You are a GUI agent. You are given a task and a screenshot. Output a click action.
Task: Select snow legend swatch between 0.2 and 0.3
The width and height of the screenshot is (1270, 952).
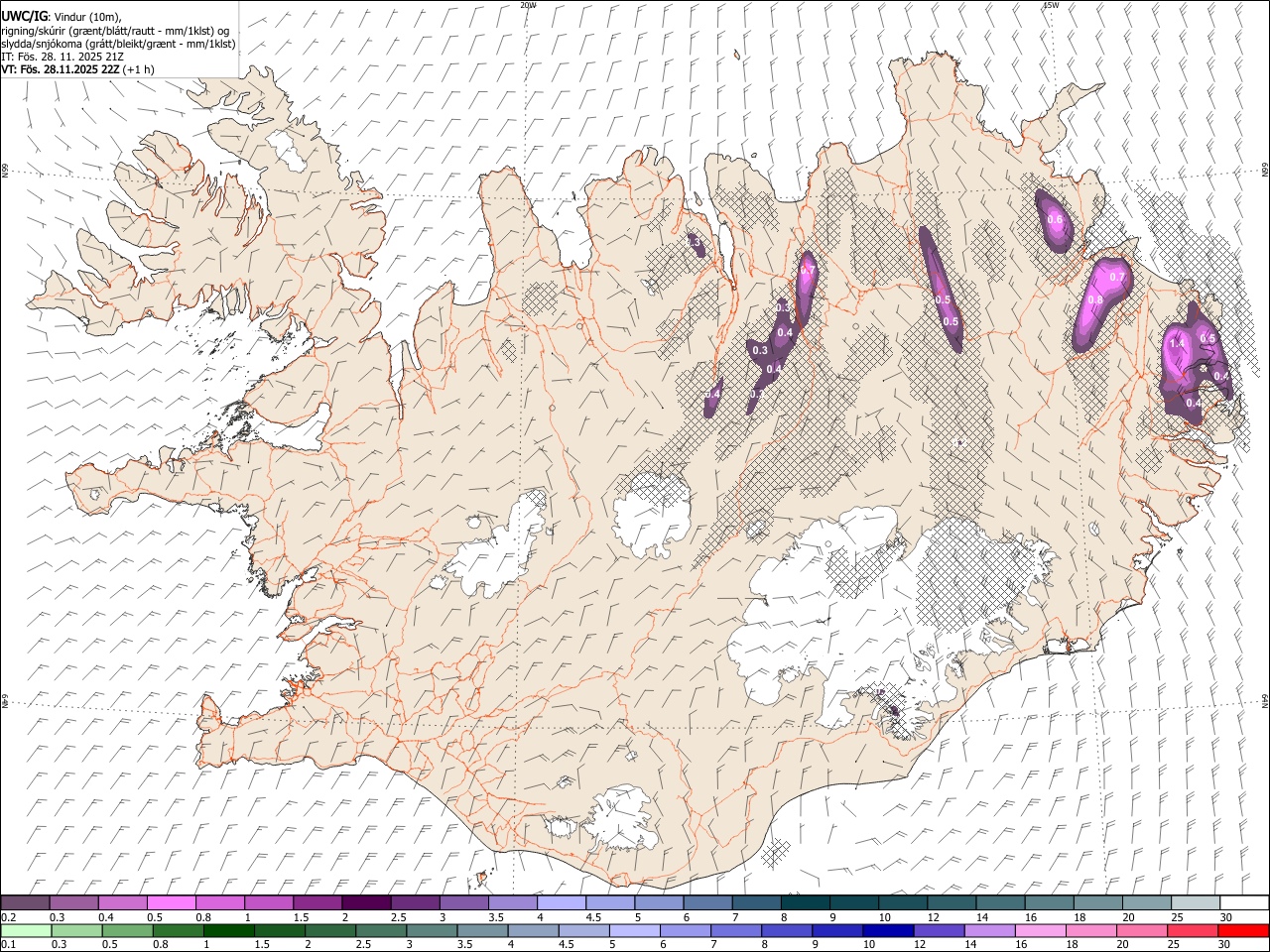[25, 902]
